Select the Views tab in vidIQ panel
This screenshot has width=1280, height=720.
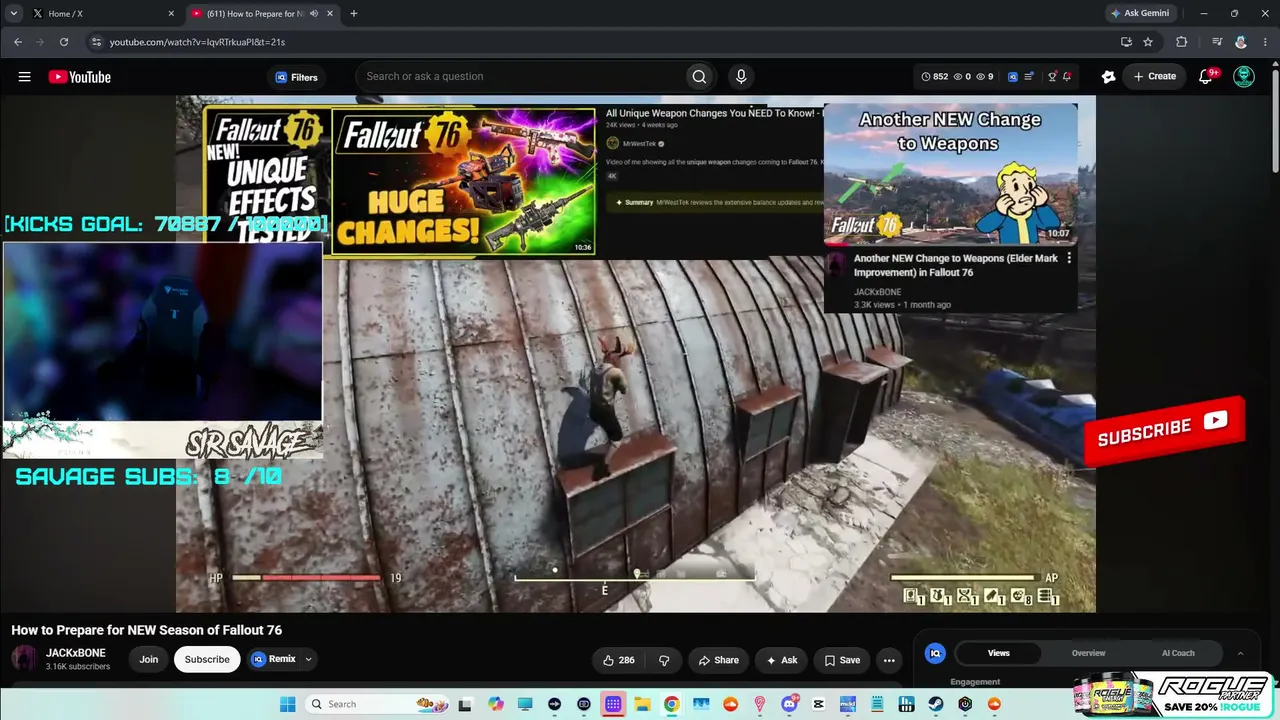998,653
